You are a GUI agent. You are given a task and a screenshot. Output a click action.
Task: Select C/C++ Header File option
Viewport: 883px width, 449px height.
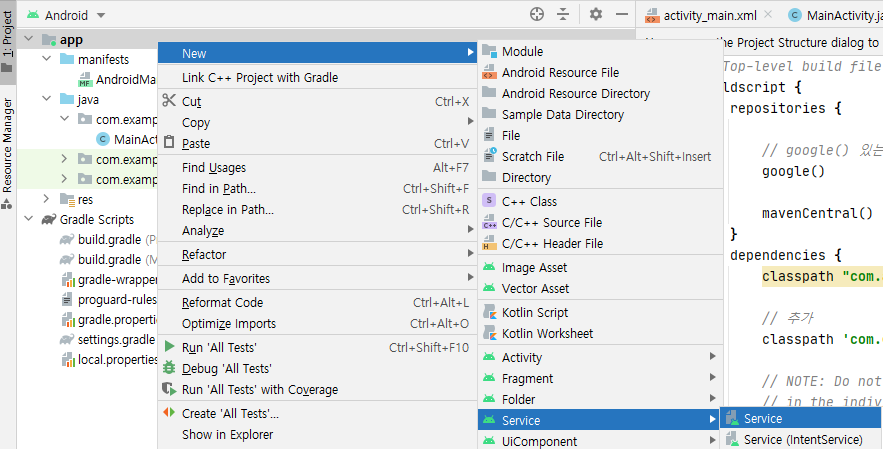tap(599, 243)
